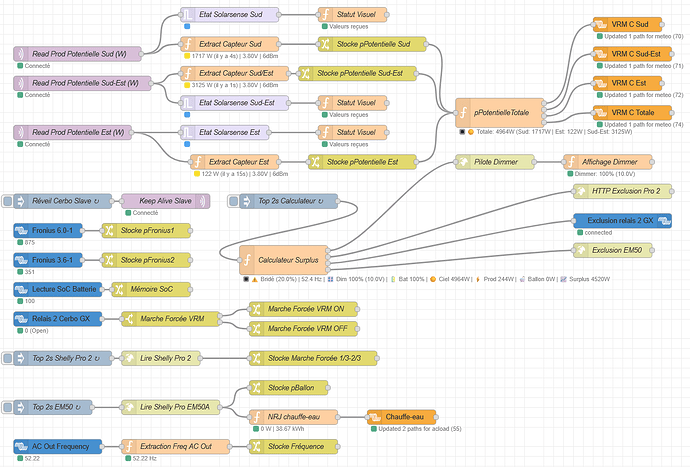Click the function icon on Affichage Dimmer node
The image size is (690, 467).
pos(572,162)
